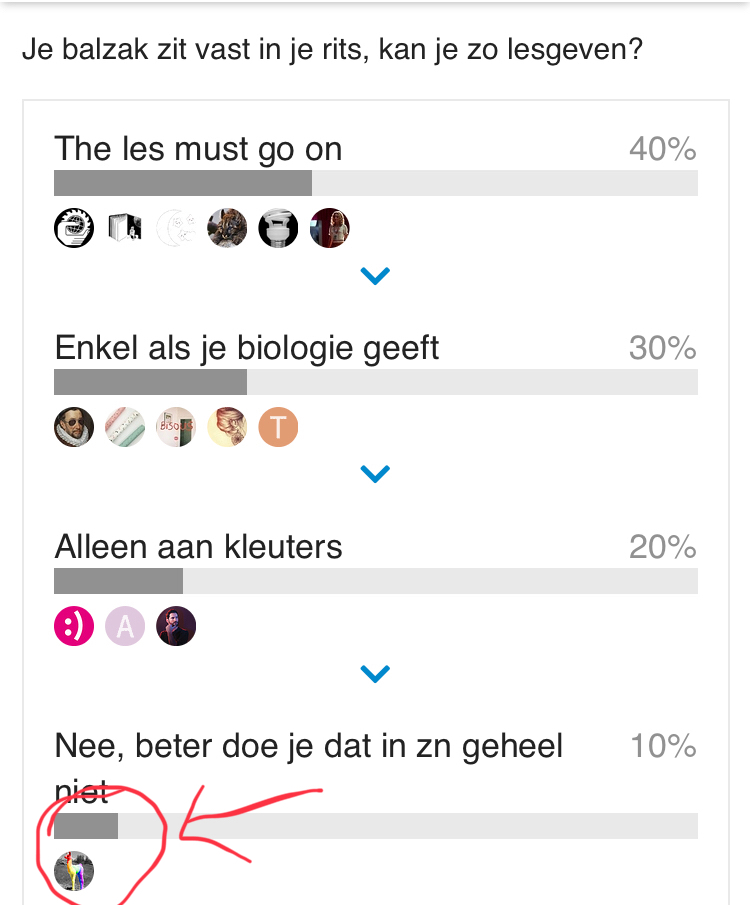Viewport: 750px width, 905px height.
Task: Click the 40% result progress bar
Action: coord(375,183)
